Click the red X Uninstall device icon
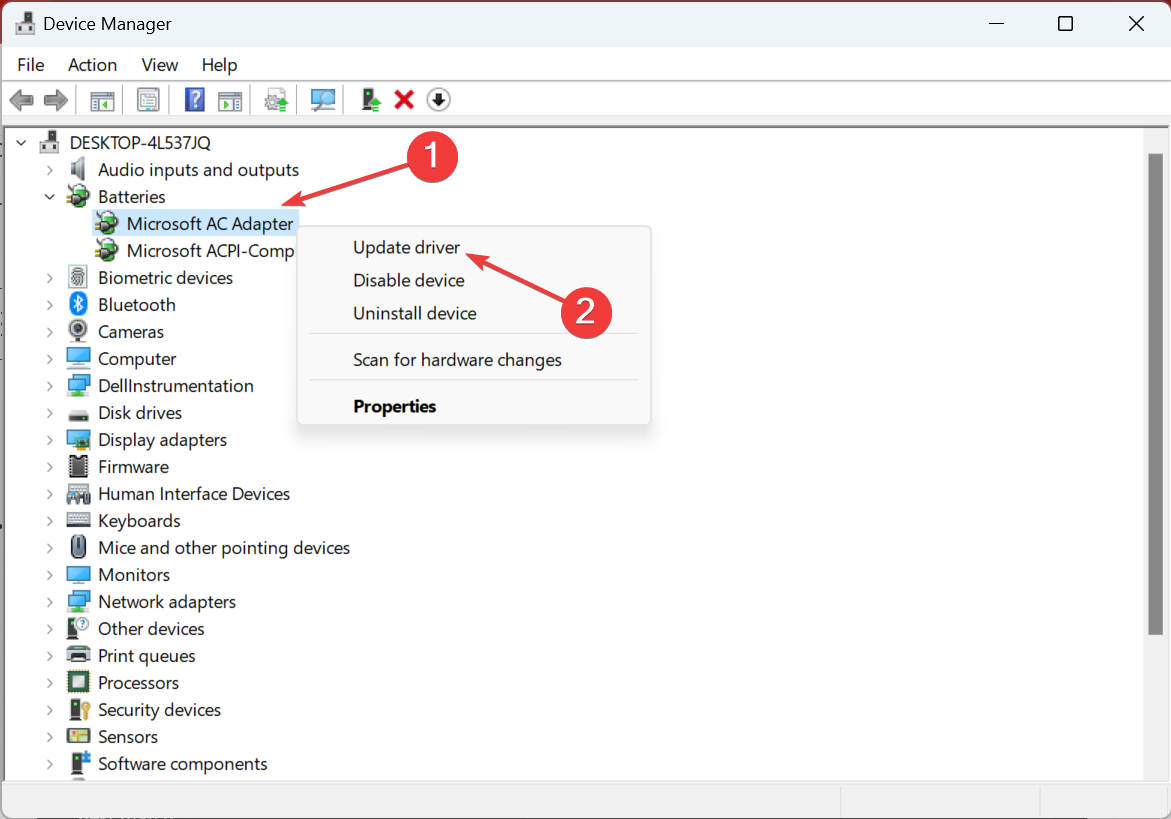1171x819 pixels. point(404,99)
